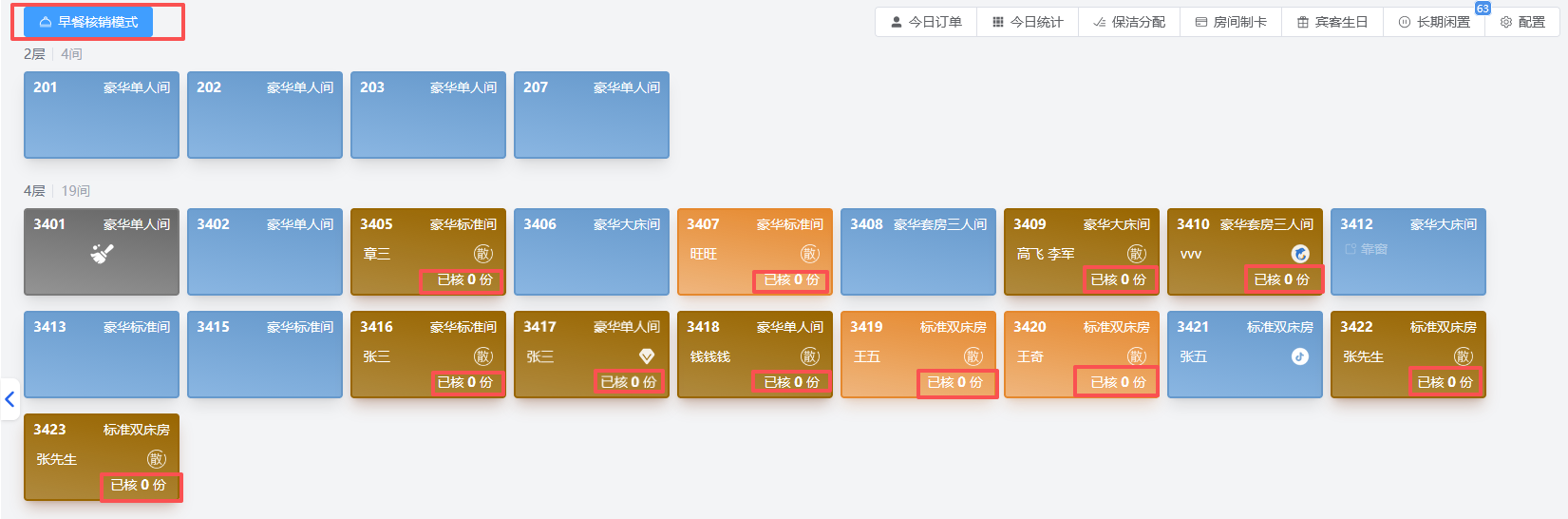Image resolution: width=1568 pixels, height=519 pixels.
Task: Click the grid icon of 今日统计
Action: (998, 22)
